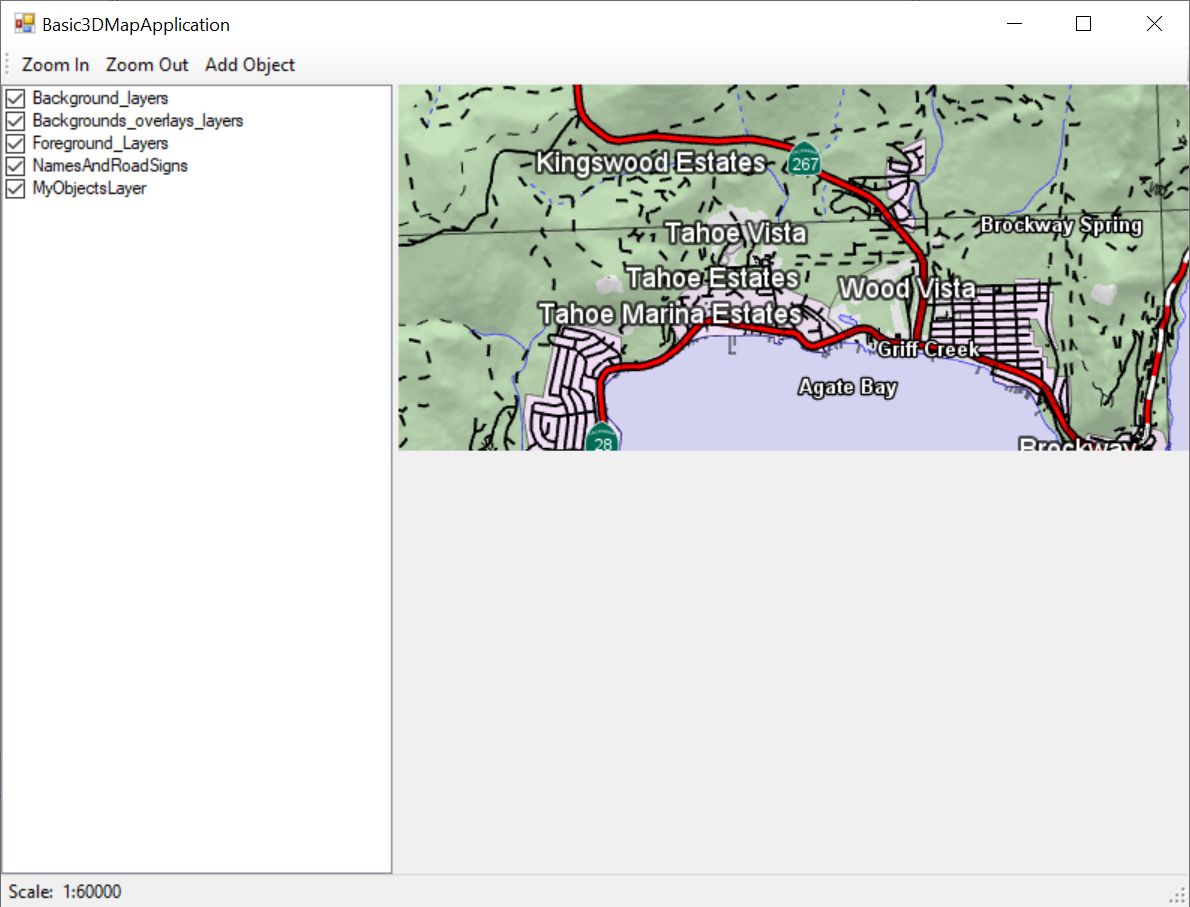The width and height of the screenshot is (1190, 907).
Task: Click the toolbar drag grip handle
Action: 7,65
